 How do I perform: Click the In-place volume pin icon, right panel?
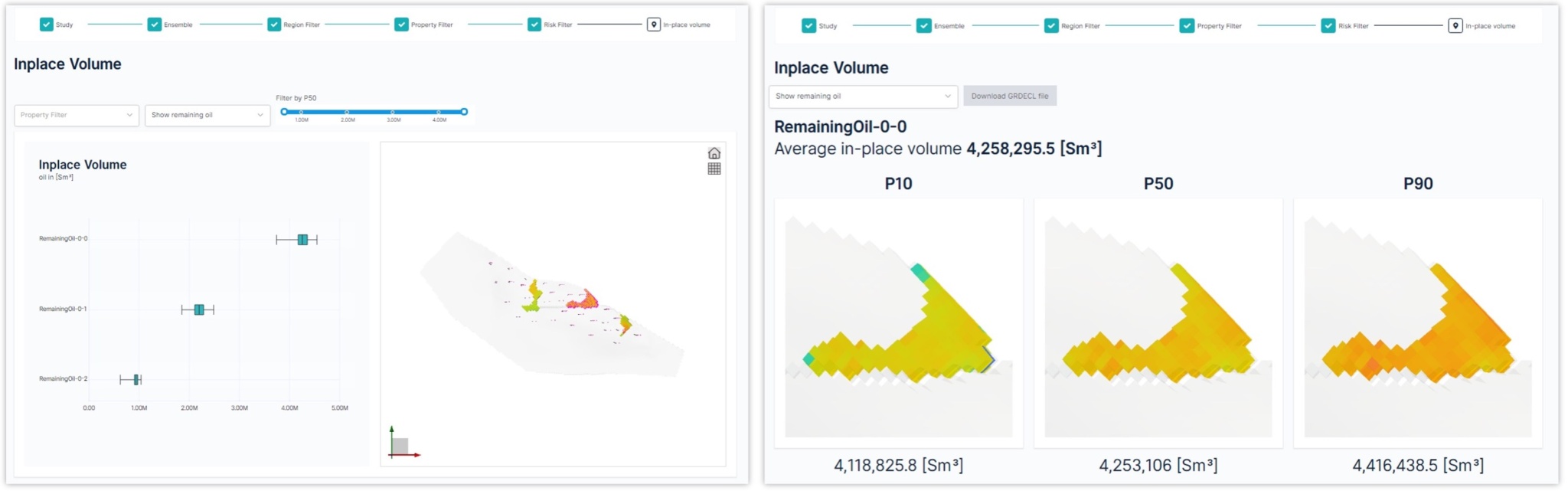[1455, 26]
